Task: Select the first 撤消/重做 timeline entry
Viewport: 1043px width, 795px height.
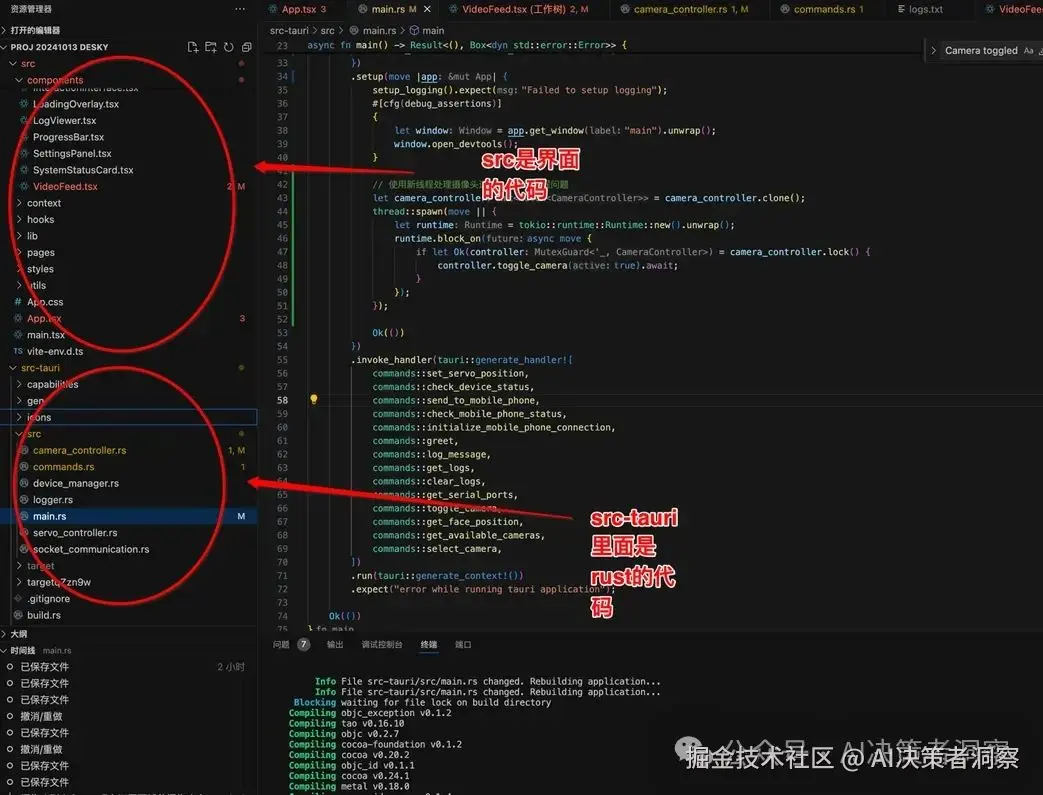Action: (41, 716)
